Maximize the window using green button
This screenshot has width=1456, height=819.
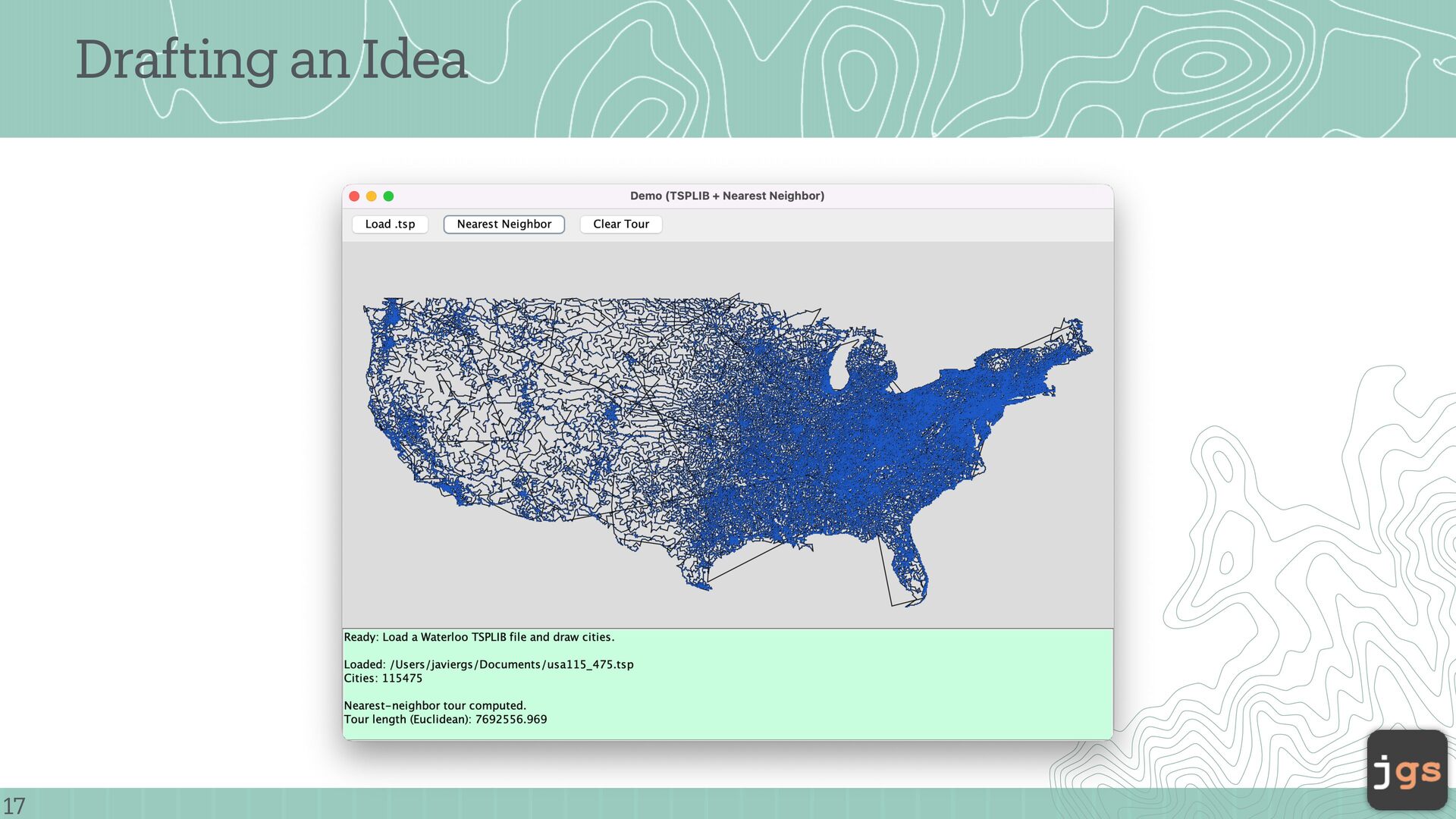[x=388, y=196]
